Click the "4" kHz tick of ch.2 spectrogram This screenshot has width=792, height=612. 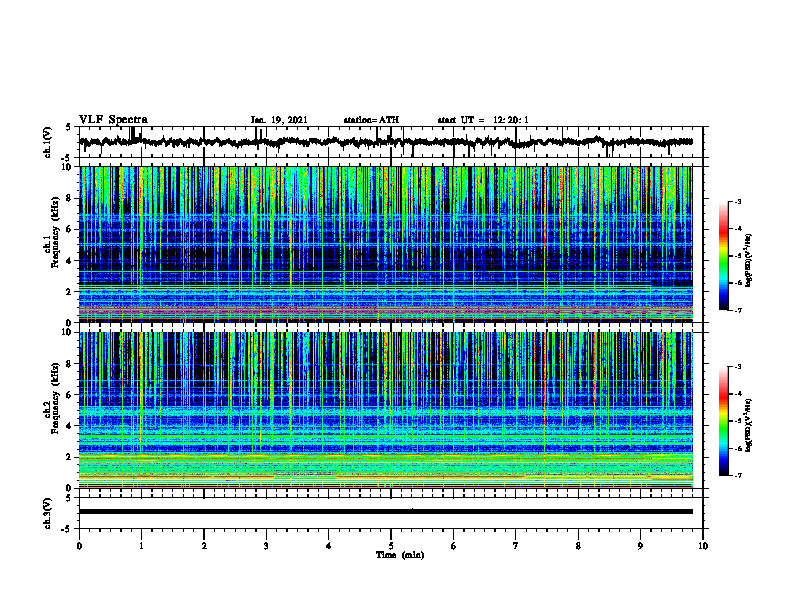coord(70,426)
